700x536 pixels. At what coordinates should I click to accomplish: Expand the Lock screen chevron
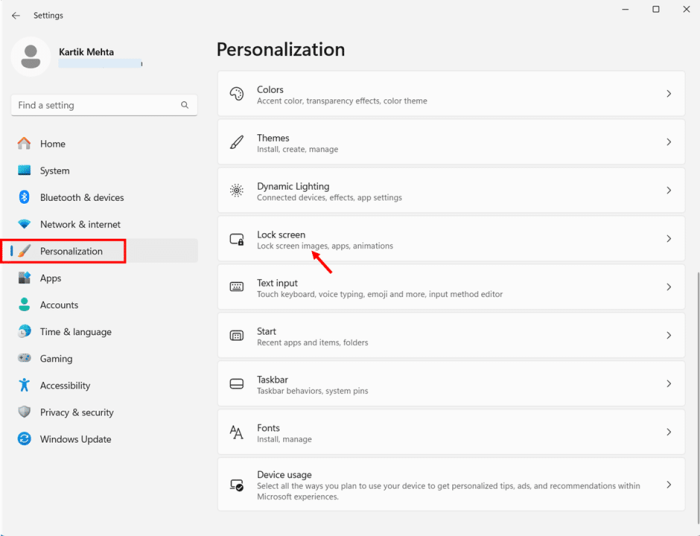click(669, 239)
